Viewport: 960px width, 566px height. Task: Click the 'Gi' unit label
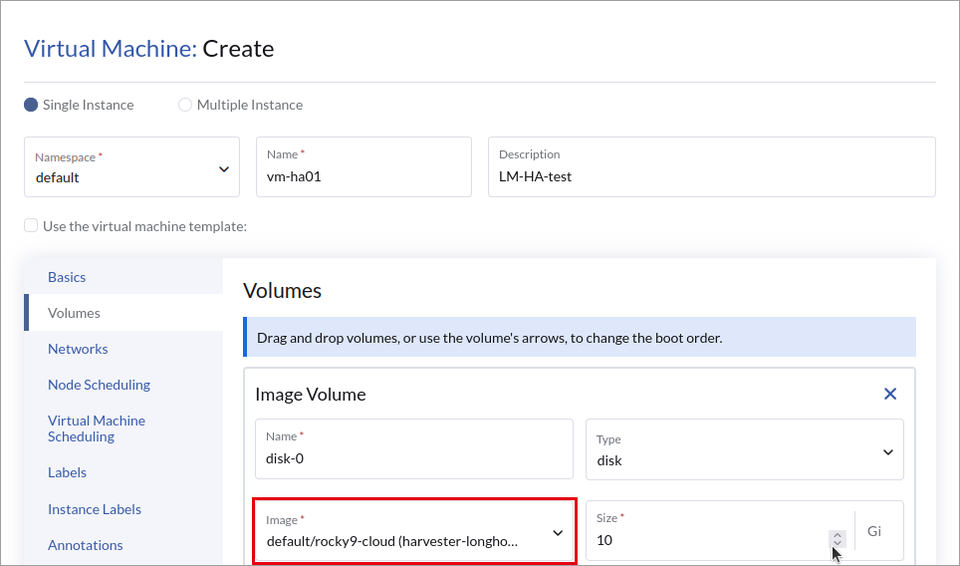pyautogui.click(x=874, y=531)
